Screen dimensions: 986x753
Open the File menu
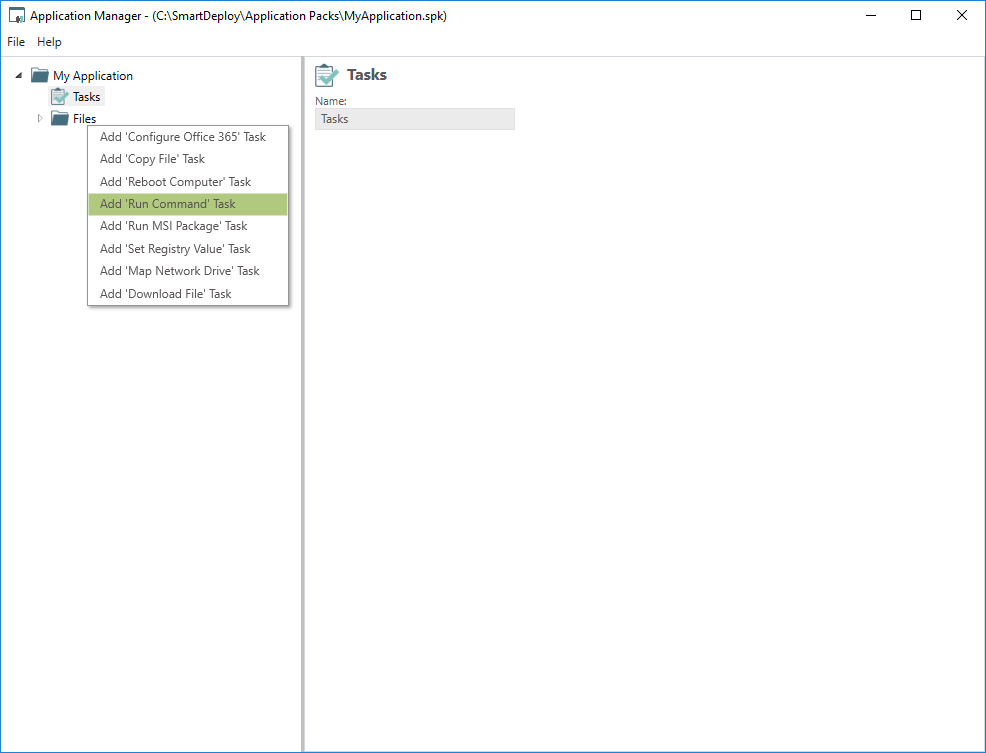coord(16,42)
